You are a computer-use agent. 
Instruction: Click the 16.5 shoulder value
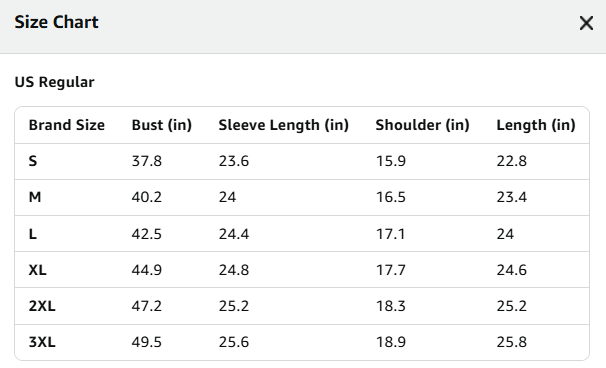click(391, 197)
